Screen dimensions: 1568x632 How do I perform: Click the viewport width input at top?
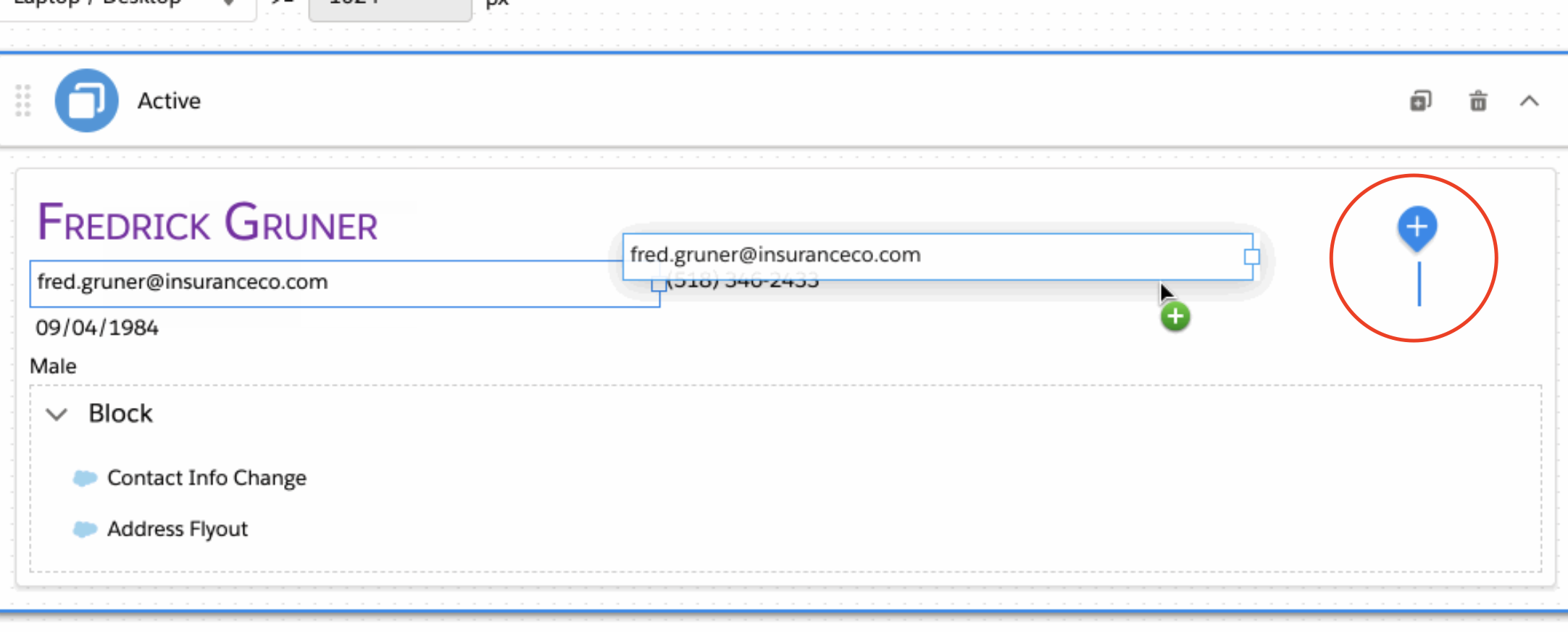(390, 7)
